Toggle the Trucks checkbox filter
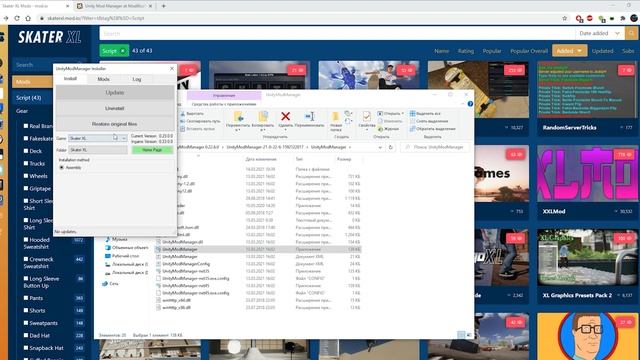The height and width of the screenshot is (360, 640). pos(26,163)
